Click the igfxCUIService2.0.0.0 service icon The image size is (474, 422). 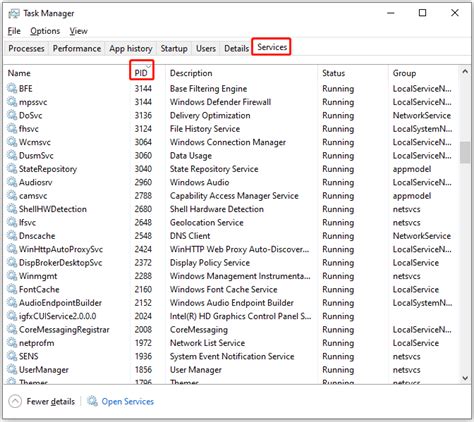[x=12, y=316]
